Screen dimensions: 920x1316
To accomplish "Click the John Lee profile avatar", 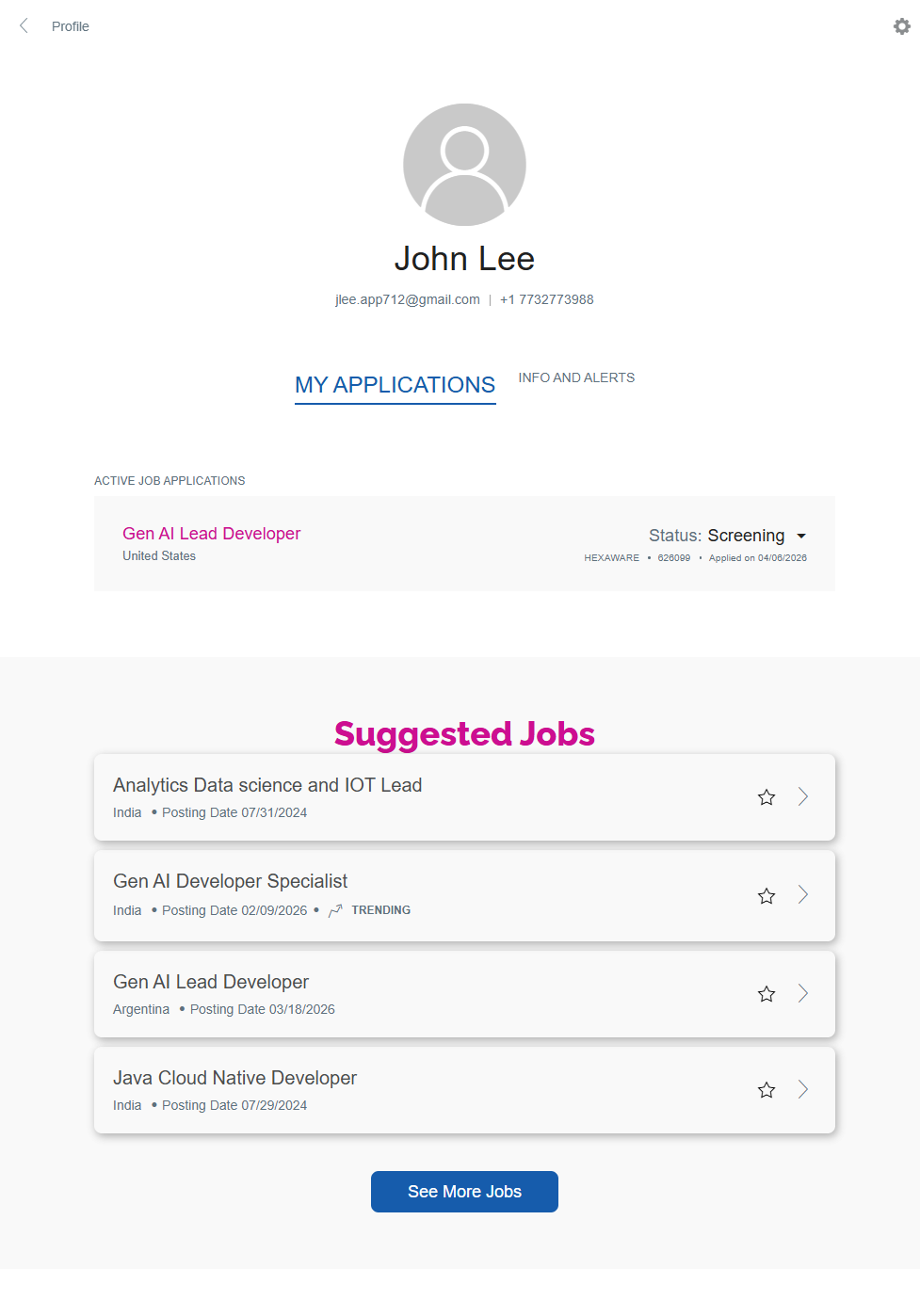I will tap(464, 165).
